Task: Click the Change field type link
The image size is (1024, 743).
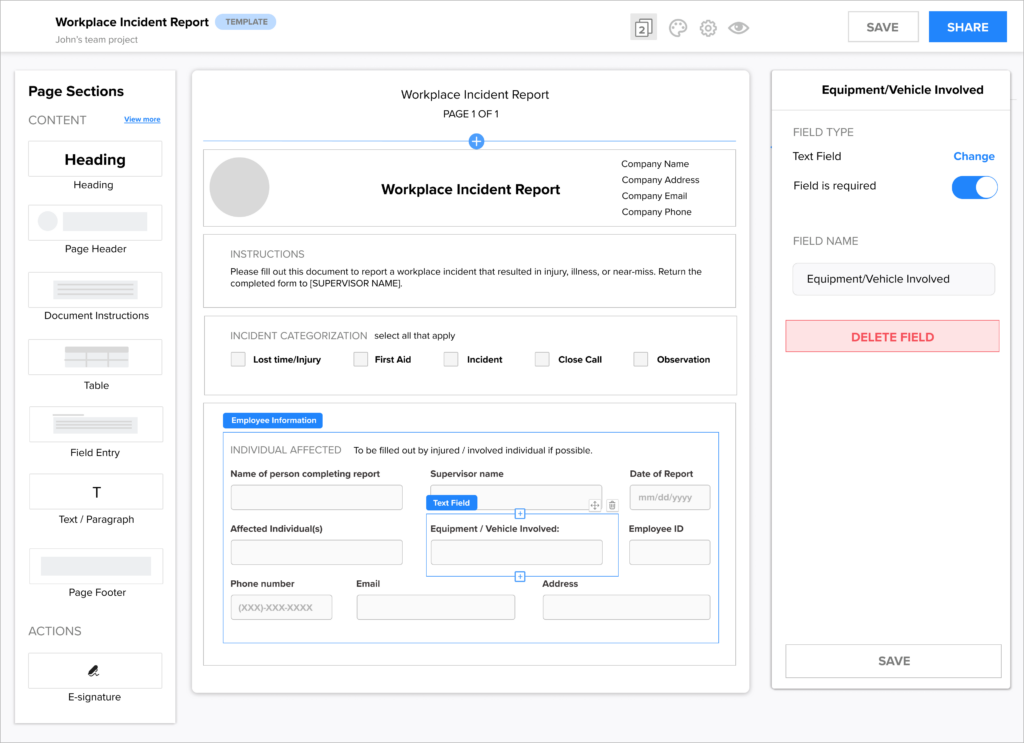Action: 973,156
